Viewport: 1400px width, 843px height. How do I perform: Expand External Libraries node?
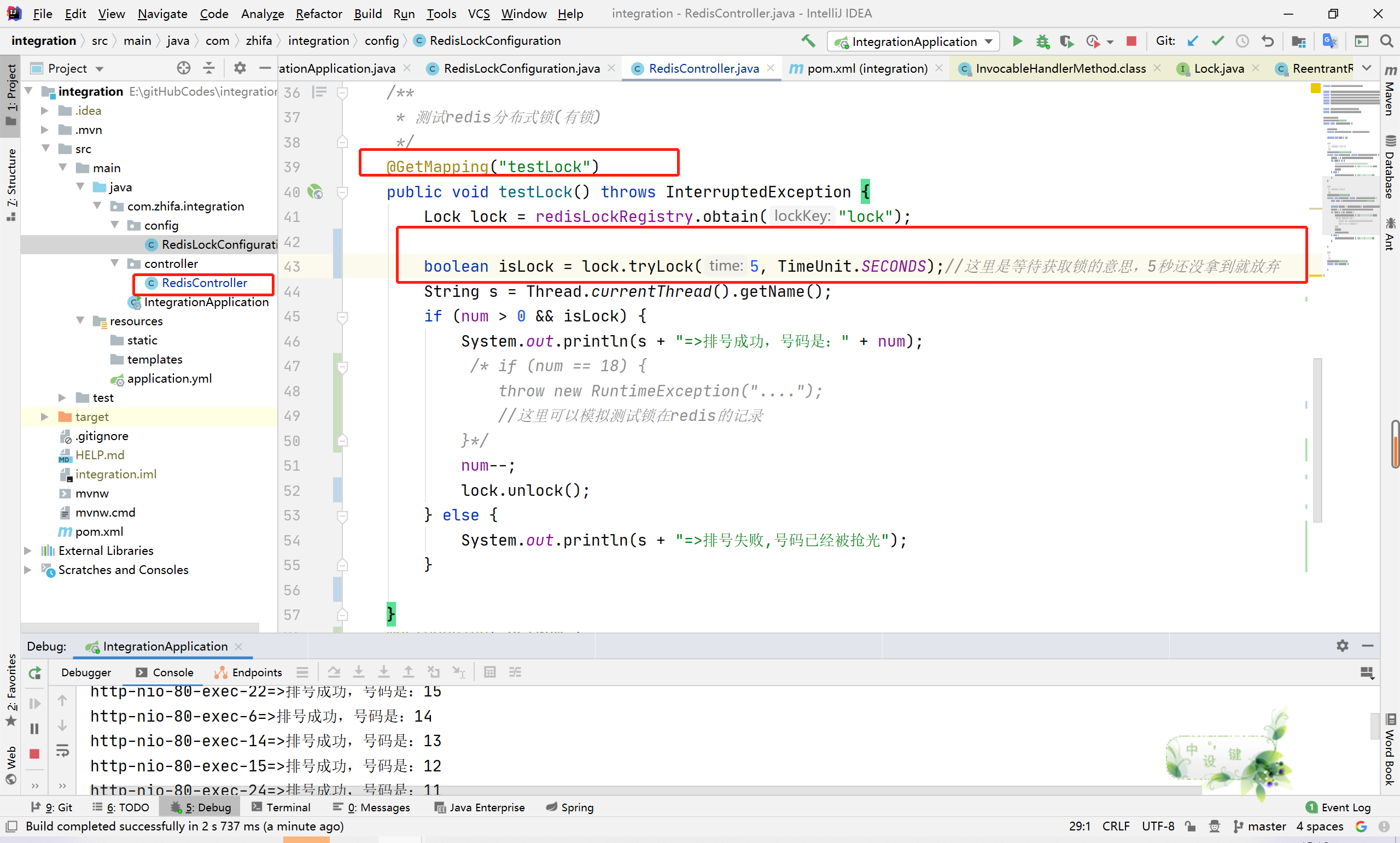click(x=27, y=551)
